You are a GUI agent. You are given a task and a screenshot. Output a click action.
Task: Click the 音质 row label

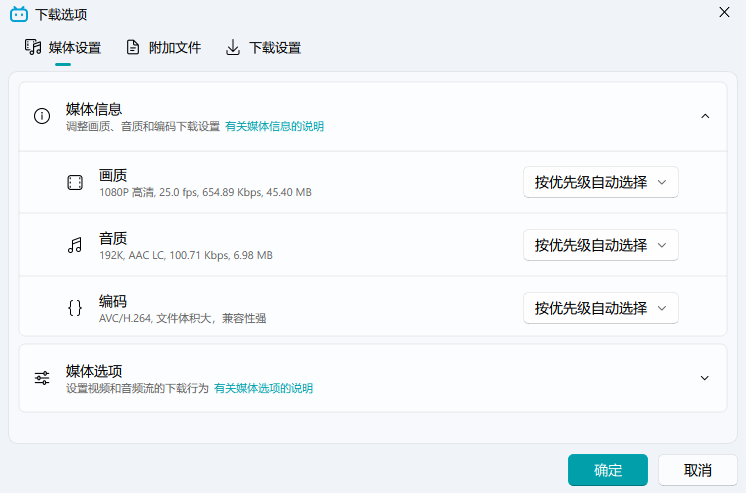pos(113,238)
